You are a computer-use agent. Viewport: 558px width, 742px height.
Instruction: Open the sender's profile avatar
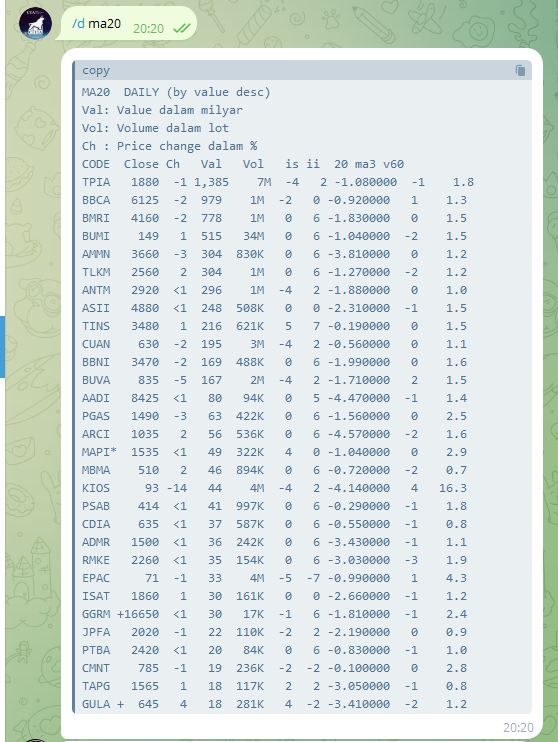(x=35, y=23)
